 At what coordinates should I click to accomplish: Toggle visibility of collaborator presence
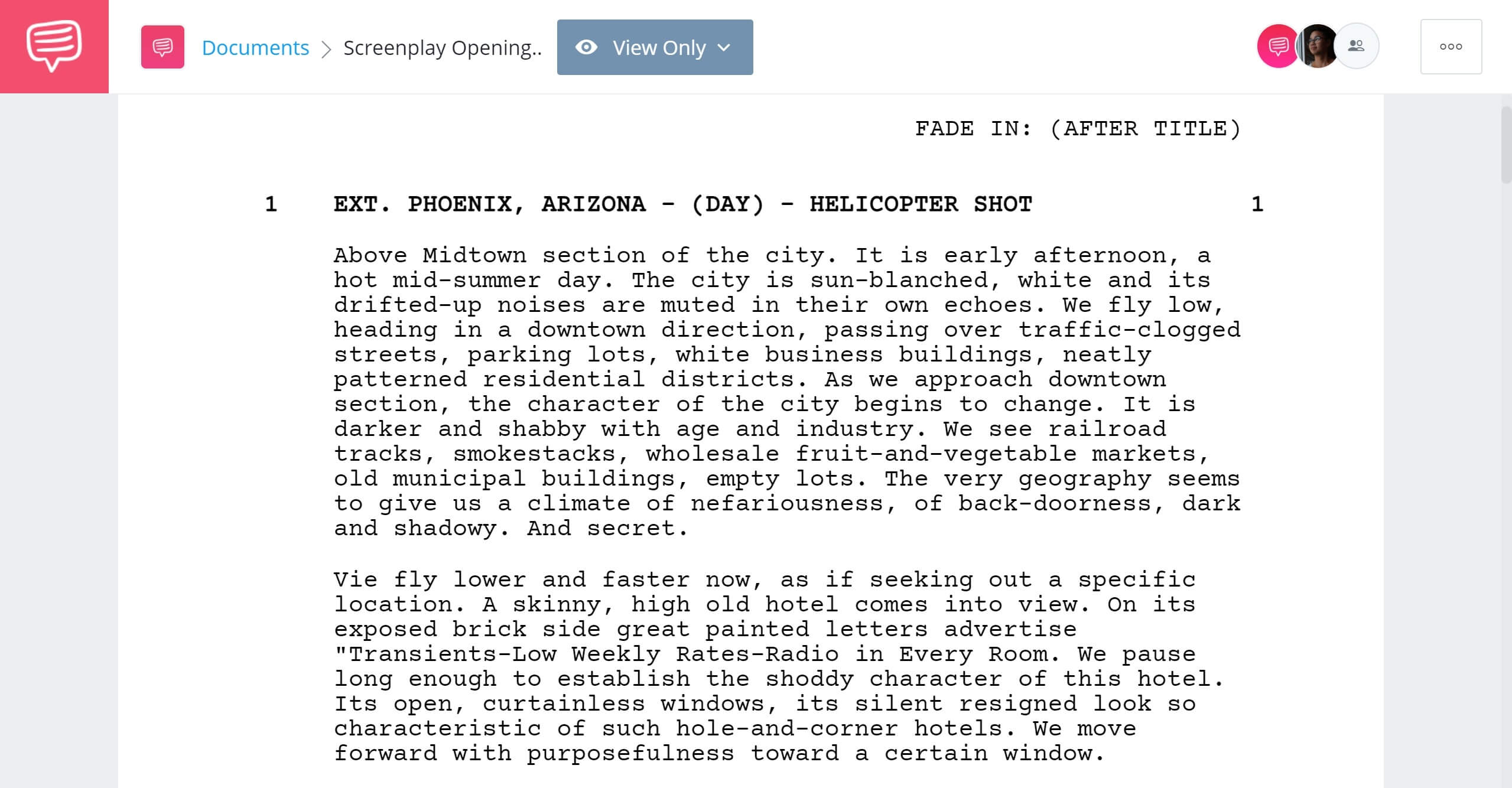click(1356, 46)
